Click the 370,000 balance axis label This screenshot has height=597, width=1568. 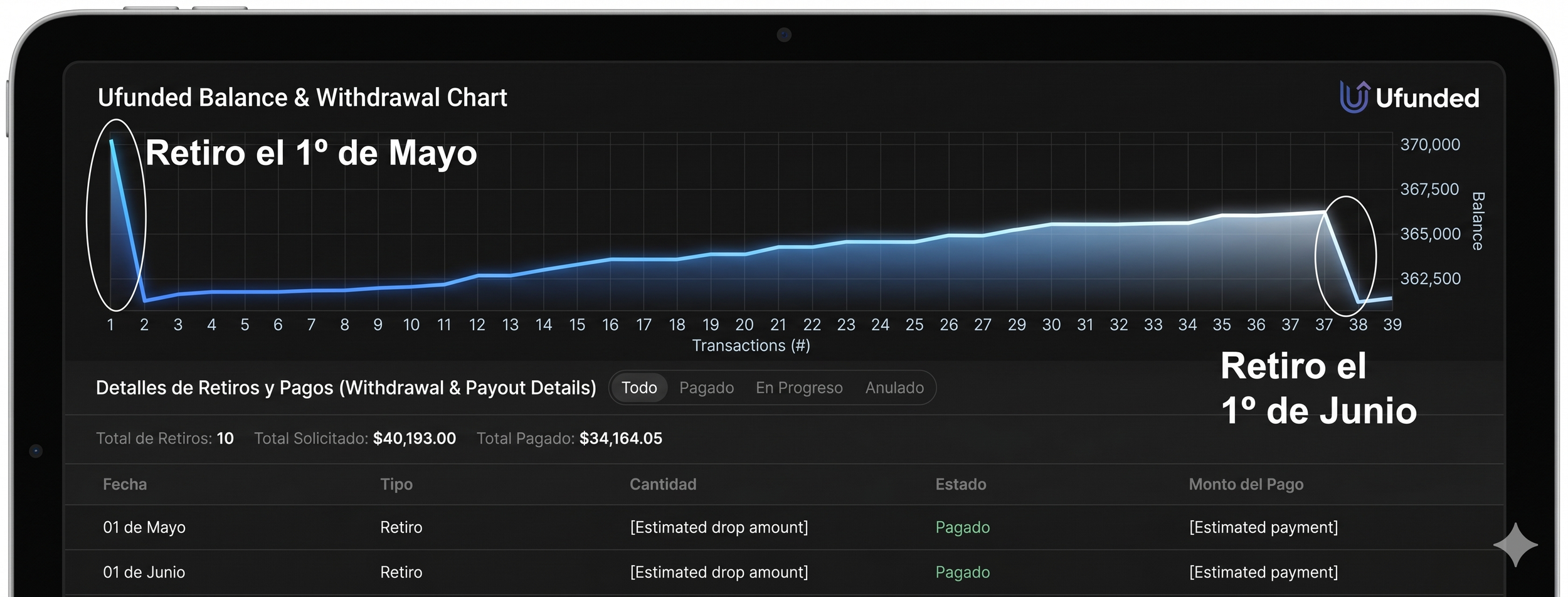[1431, 144]
